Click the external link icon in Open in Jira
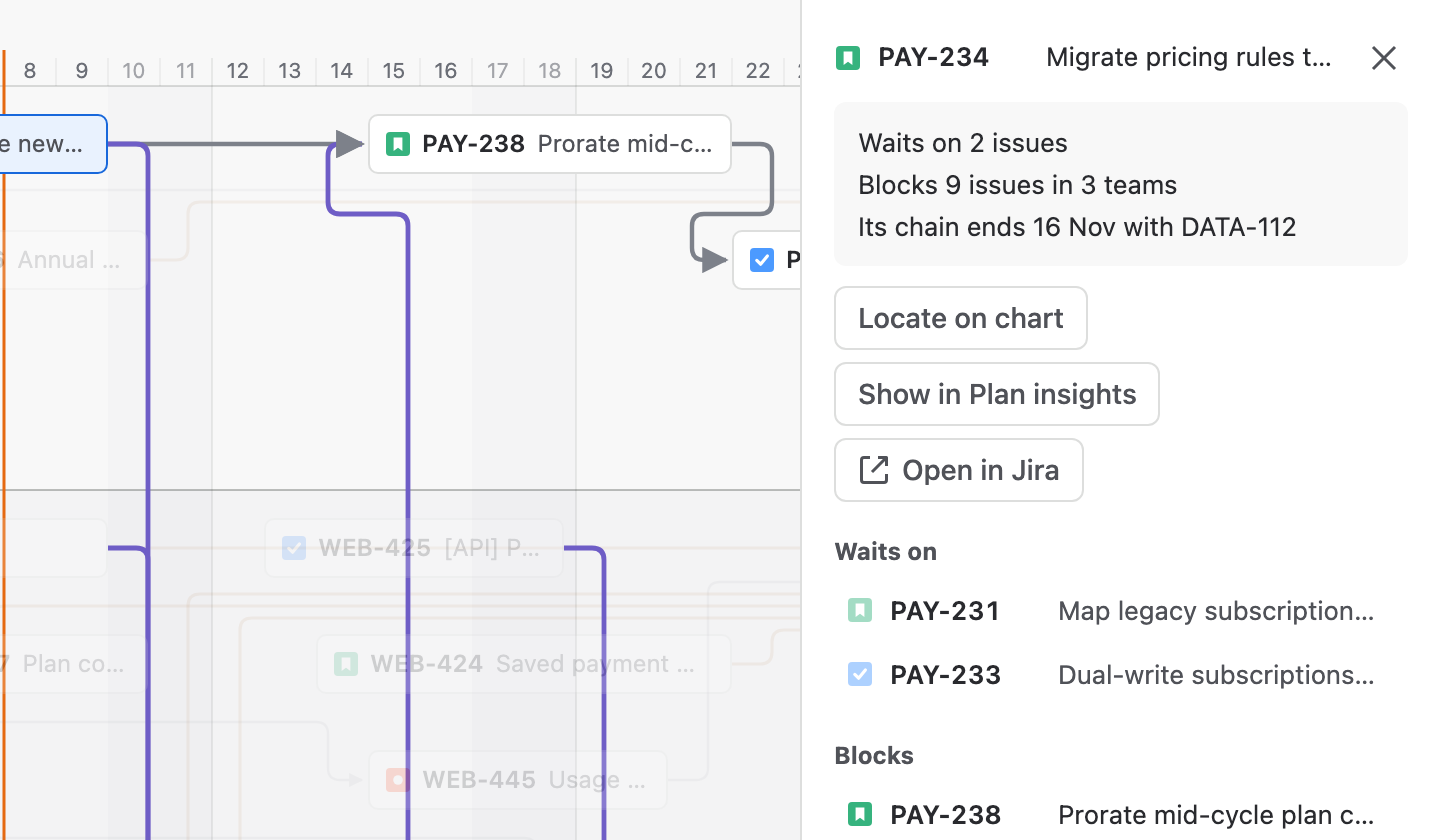This screenshot has height=840, width=1440. click(x=874, y=470)
